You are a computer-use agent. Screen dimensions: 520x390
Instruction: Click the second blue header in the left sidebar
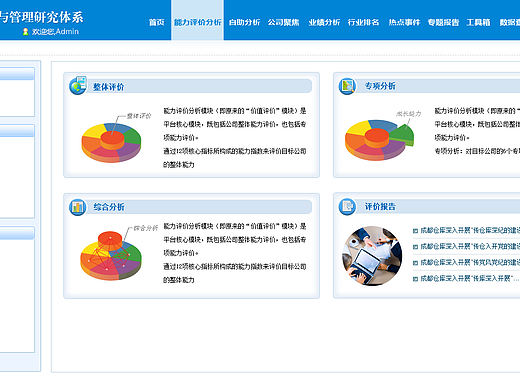pos(17,131)
